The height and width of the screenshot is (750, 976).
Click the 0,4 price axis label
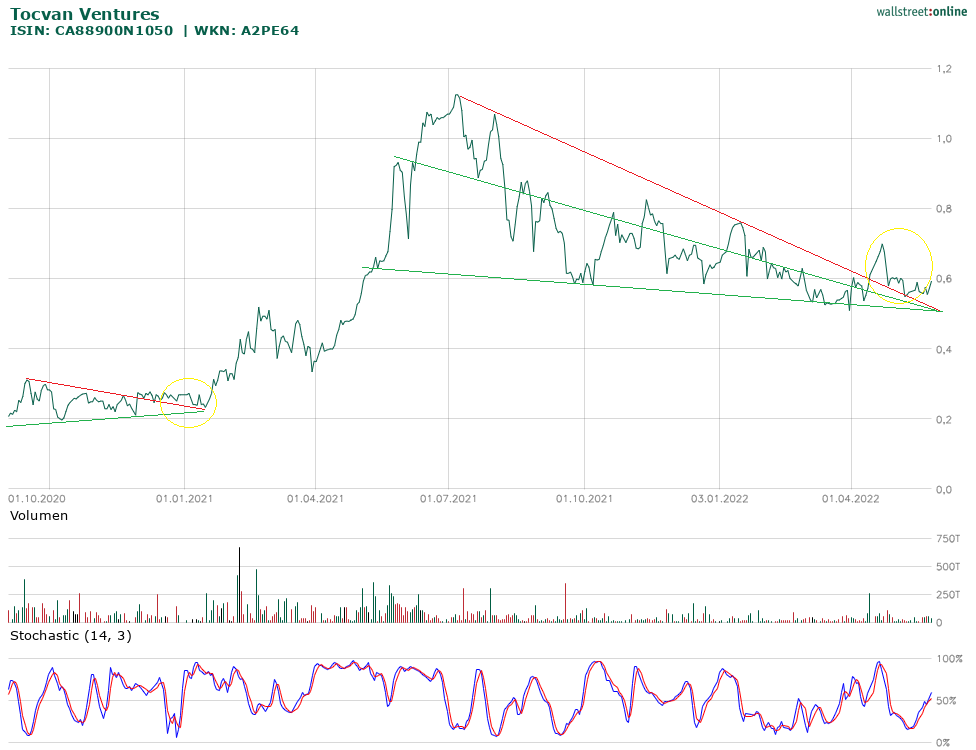(944, 349)
